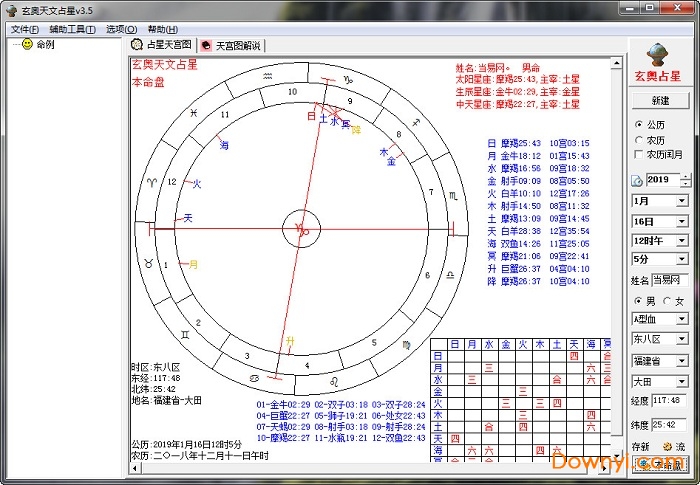Click the 生辰星座:金牛02:29 text line
This screenshot has height=485, width=700.
click(517, 92)
